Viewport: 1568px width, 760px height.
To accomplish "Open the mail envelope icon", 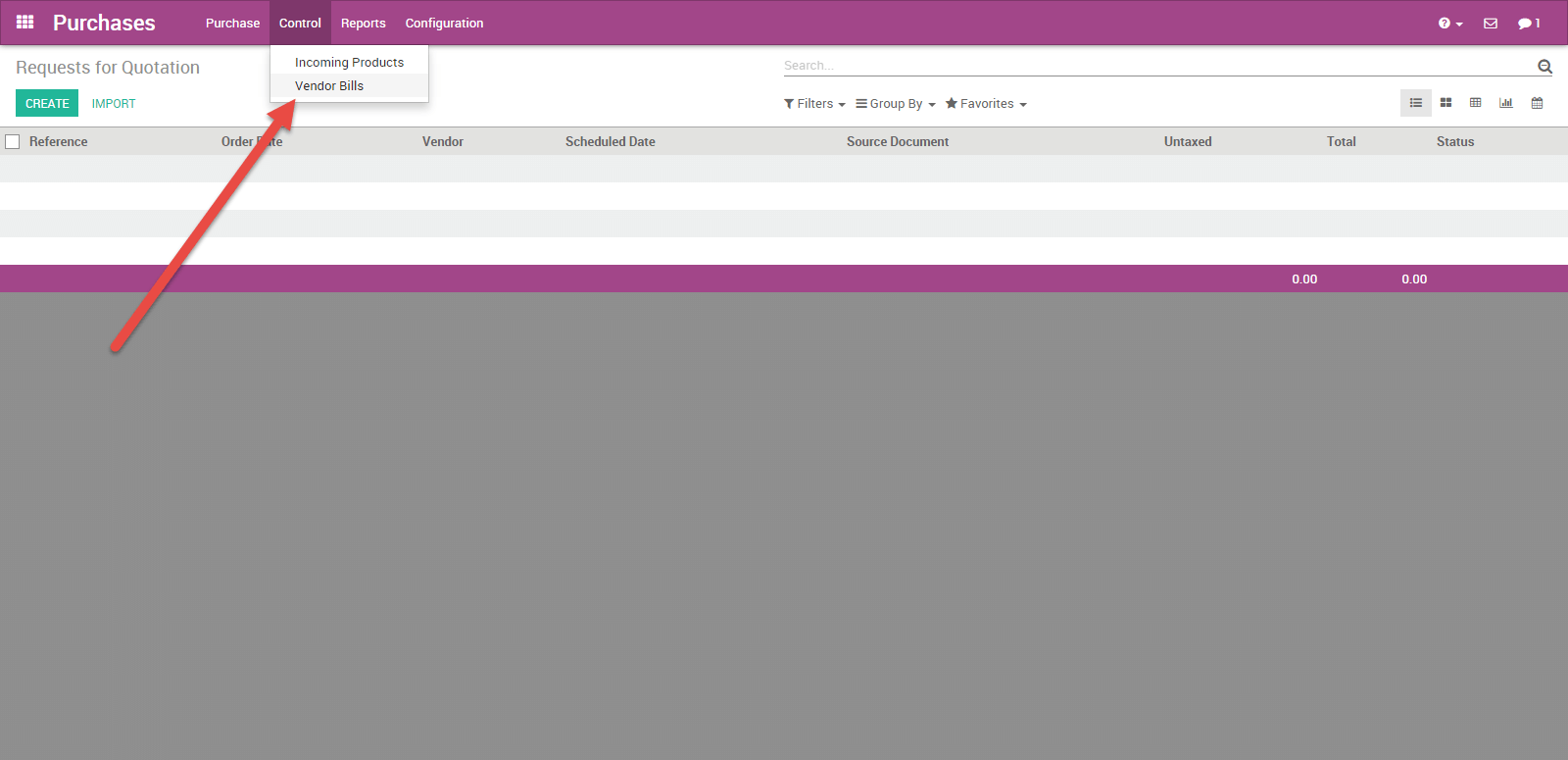I will 1490,24.
